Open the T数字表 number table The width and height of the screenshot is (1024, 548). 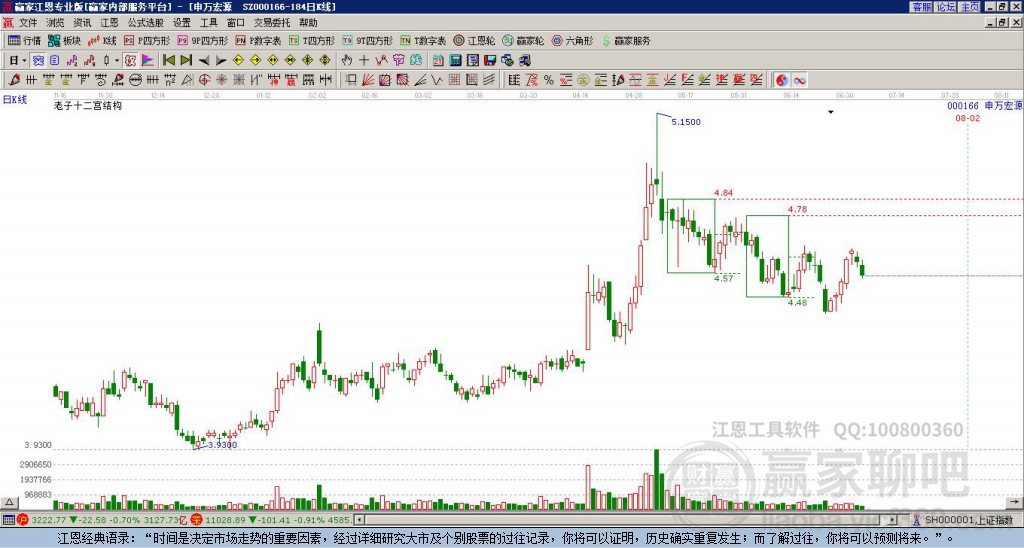click(423, 40)
